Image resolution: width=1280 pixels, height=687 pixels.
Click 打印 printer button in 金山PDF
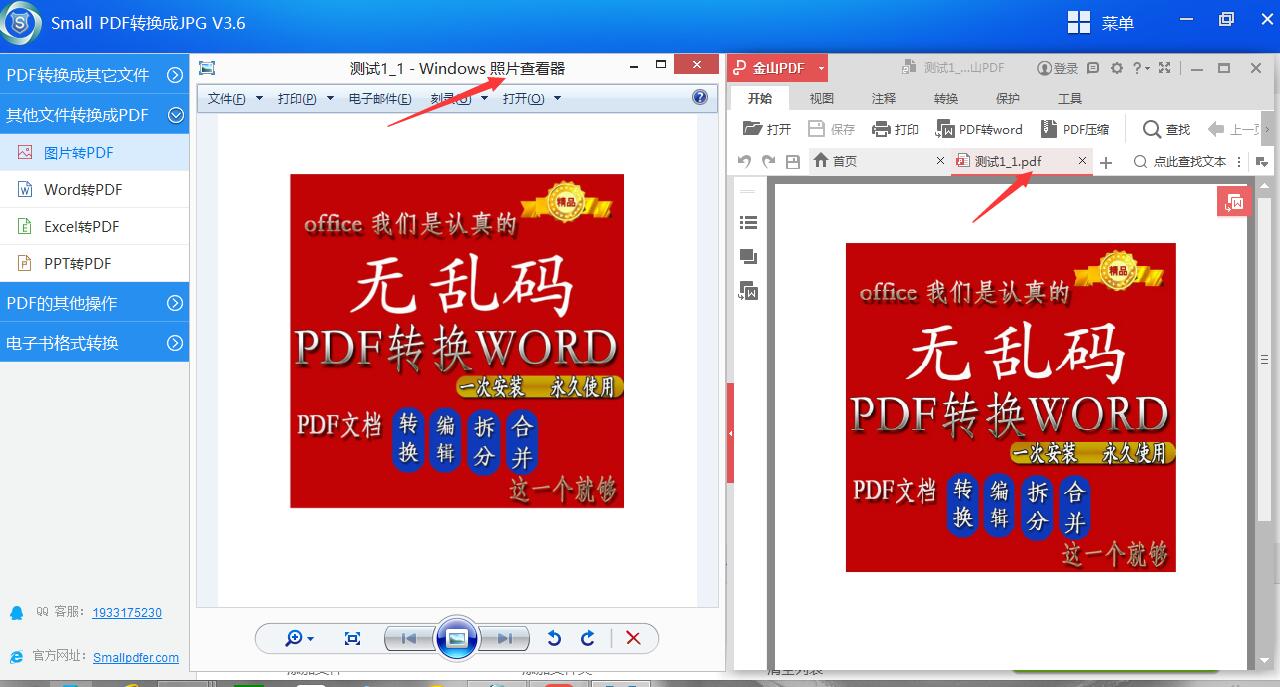895,129
